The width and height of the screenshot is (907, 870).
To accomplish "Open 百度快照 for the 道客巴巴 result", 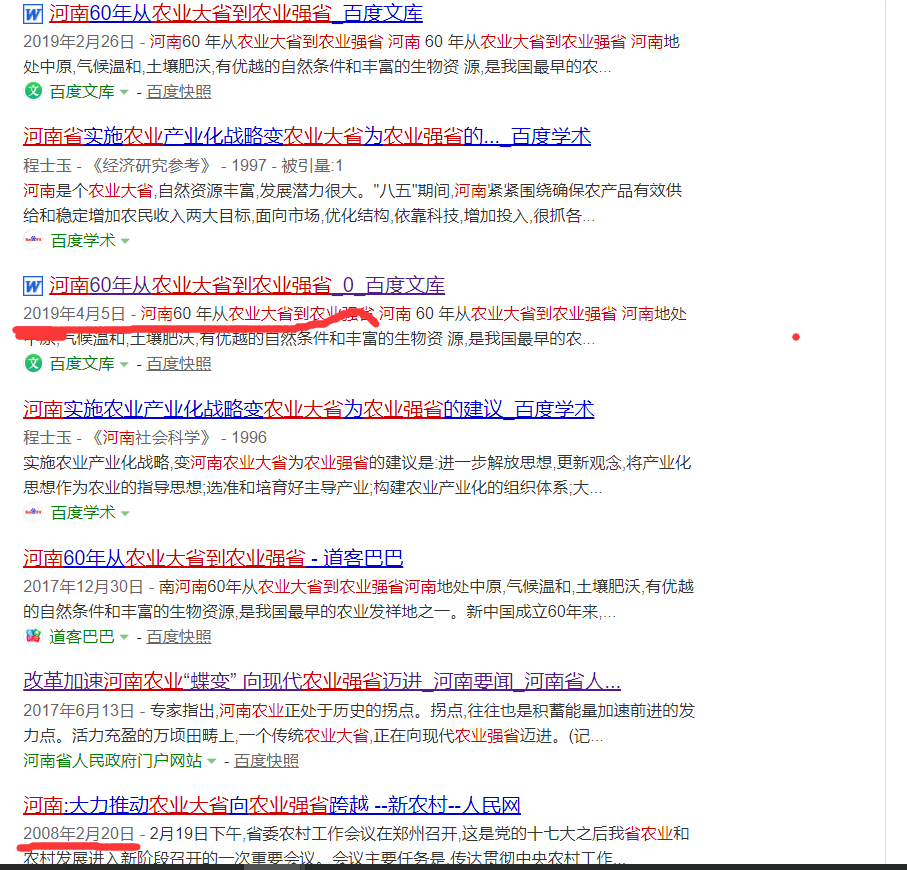I will tap(179, 637).
